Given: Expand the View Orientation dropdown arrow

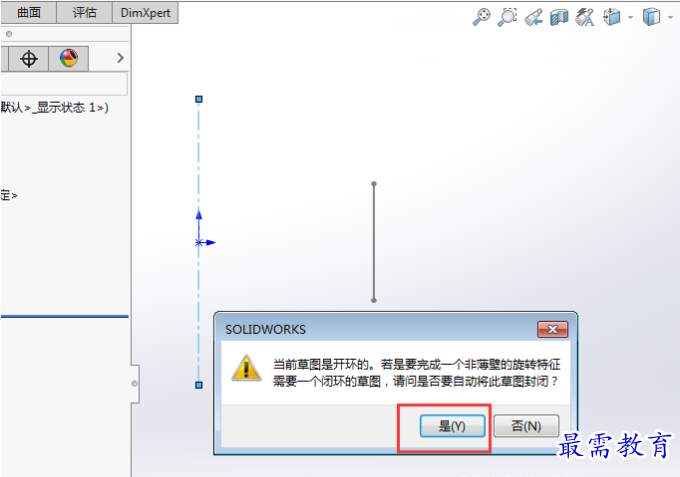Looking at the screenshot, I should [x=630, y=17].
